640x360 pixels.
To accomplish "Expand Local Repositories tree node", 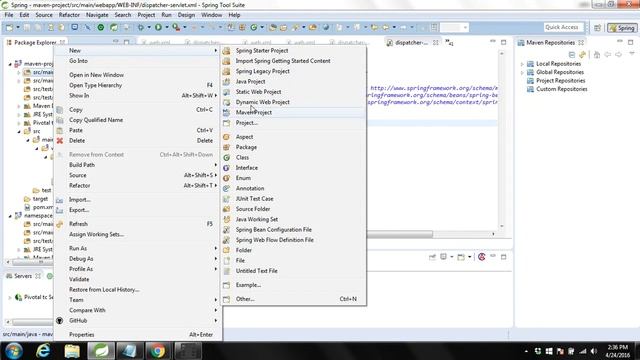I will 522,64.
